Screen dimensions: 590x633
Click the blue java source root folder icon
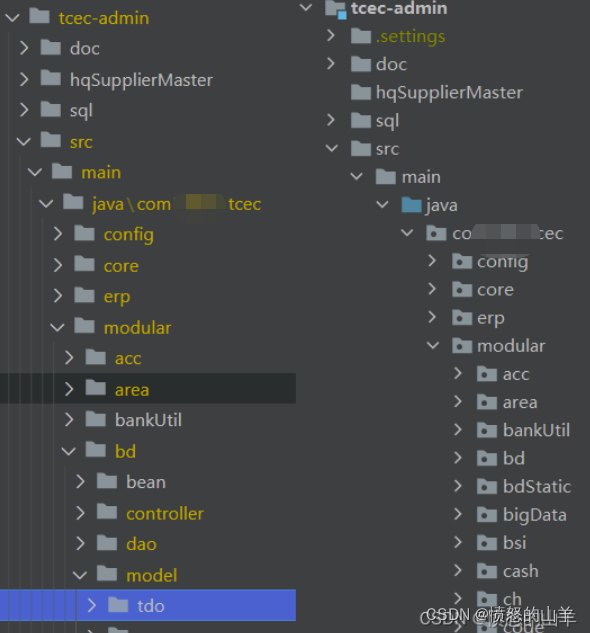(412, 205)
